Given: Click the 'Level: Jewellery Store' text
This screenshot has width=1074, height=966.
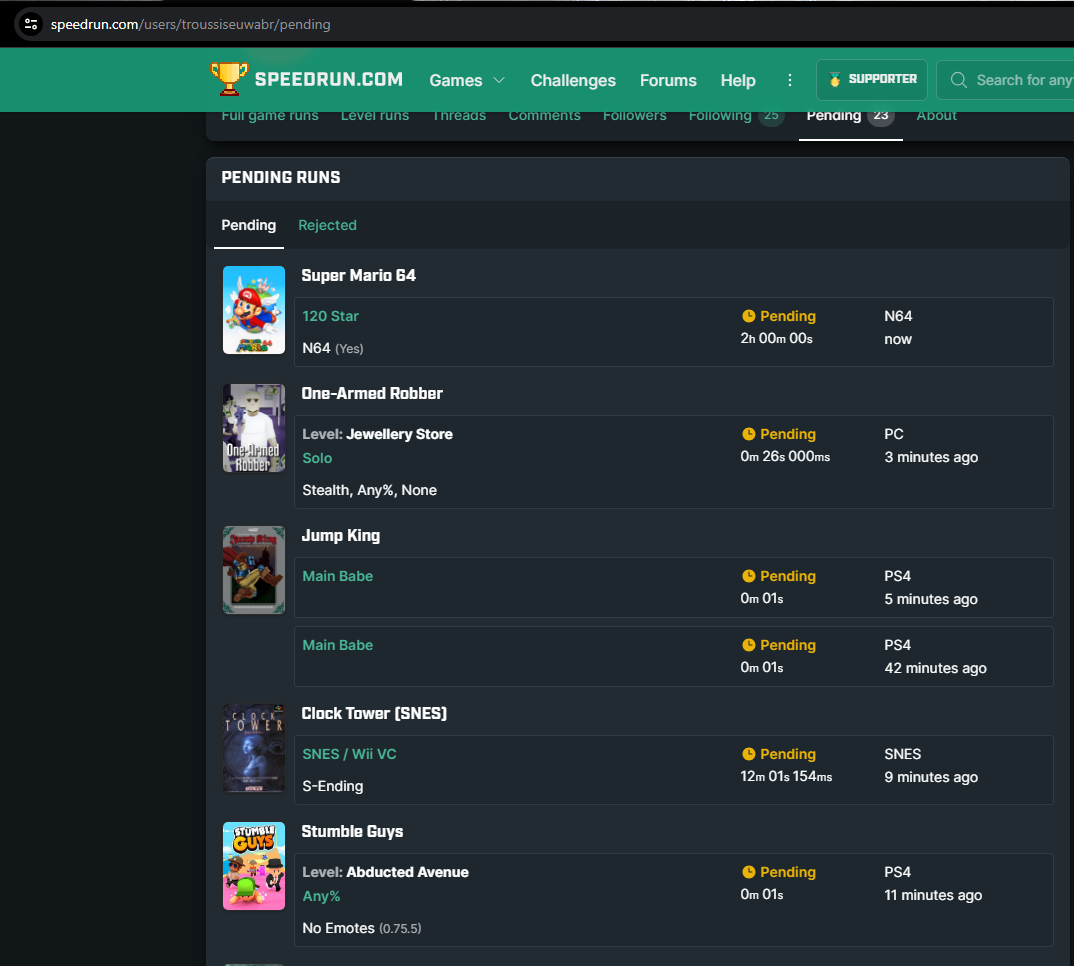Looking at the screenshot, I should click(377, 434).
